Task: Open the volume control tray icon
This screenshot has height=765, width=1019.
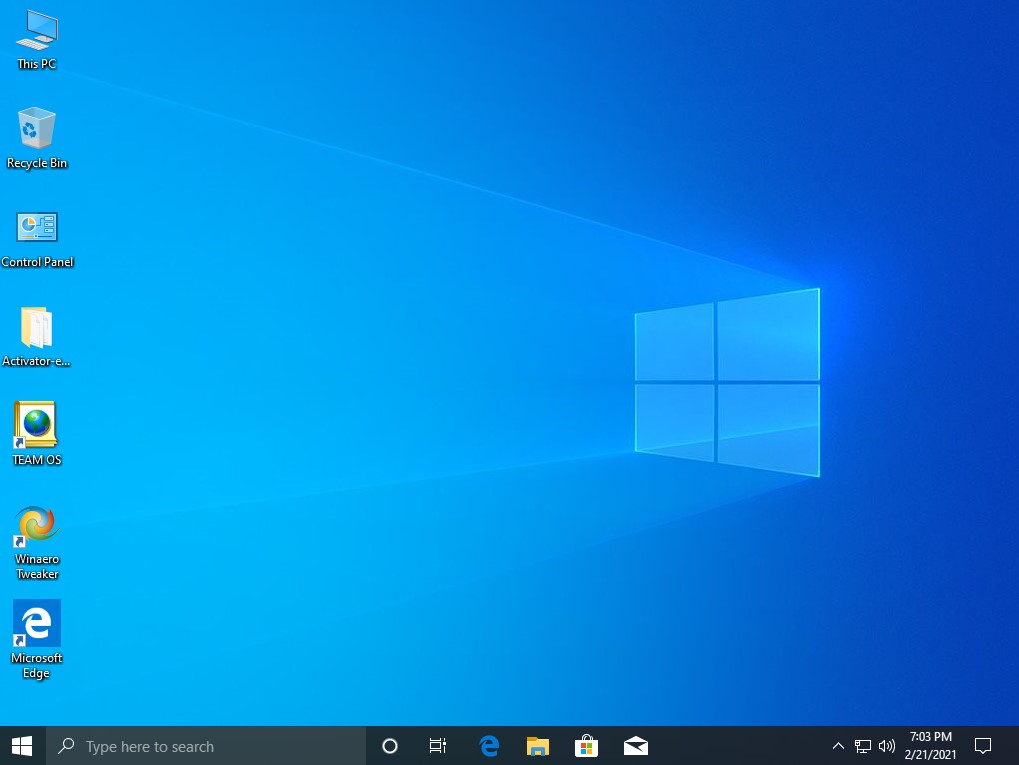Action: 886,746
